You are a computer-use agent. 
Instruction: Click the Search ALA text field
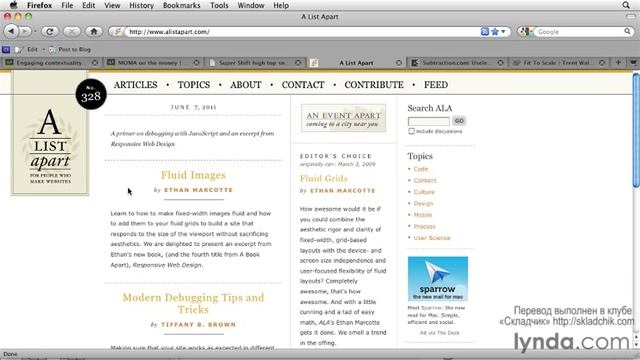tap(429, 121)
